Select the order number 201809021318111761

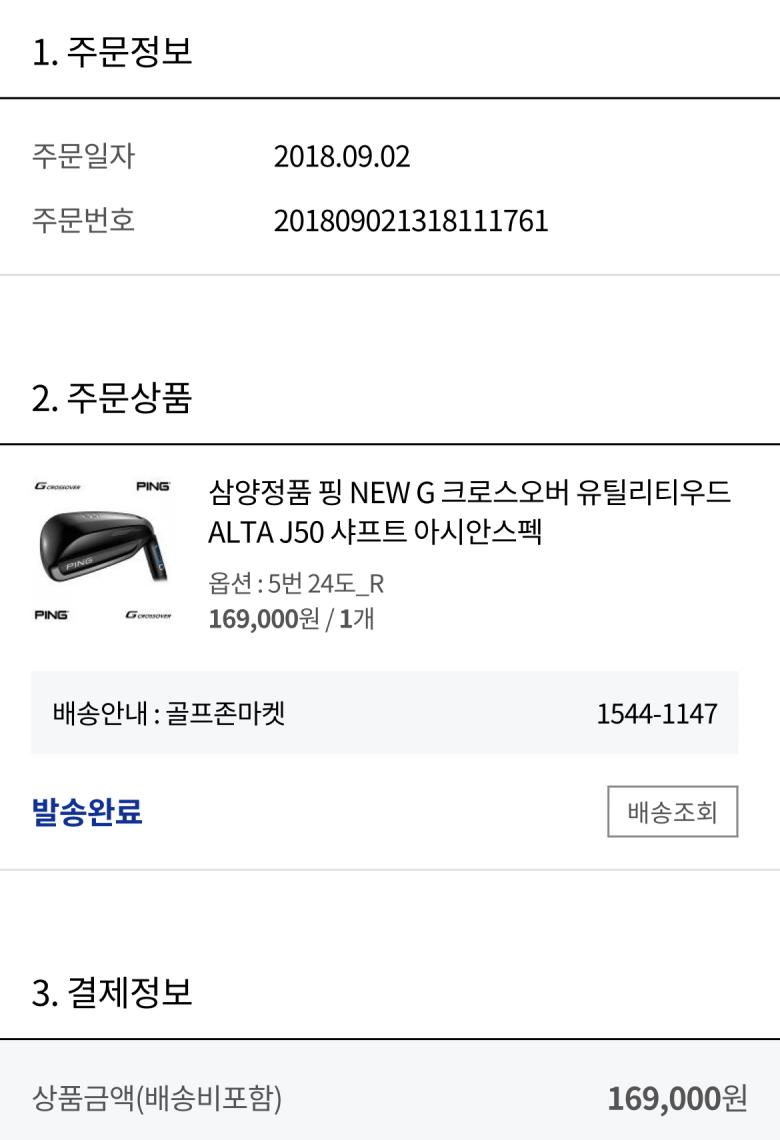pos(411,220)
